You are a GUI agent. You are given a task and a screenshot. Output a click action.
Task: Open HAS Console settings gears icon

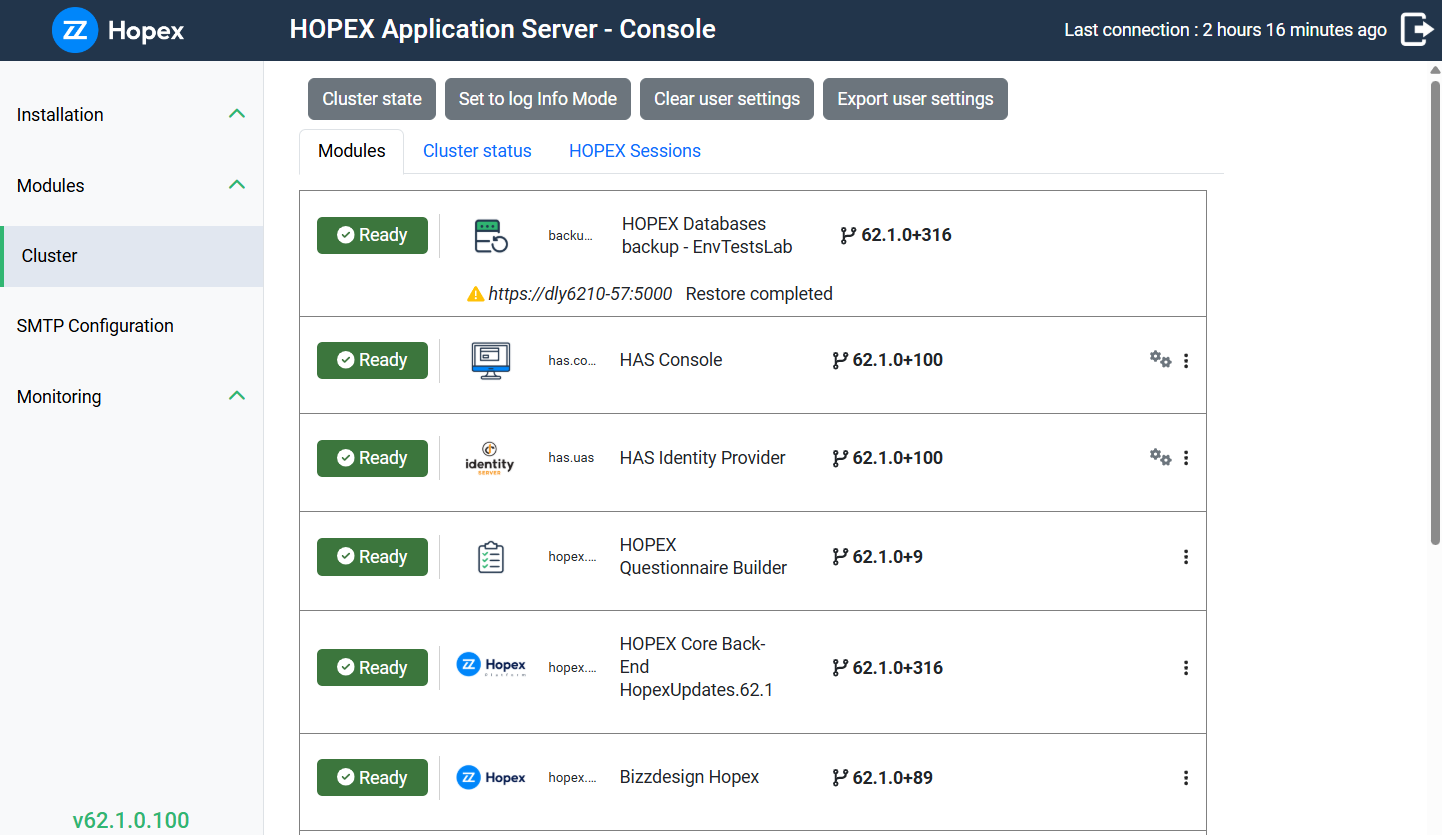pos(1160,360)
